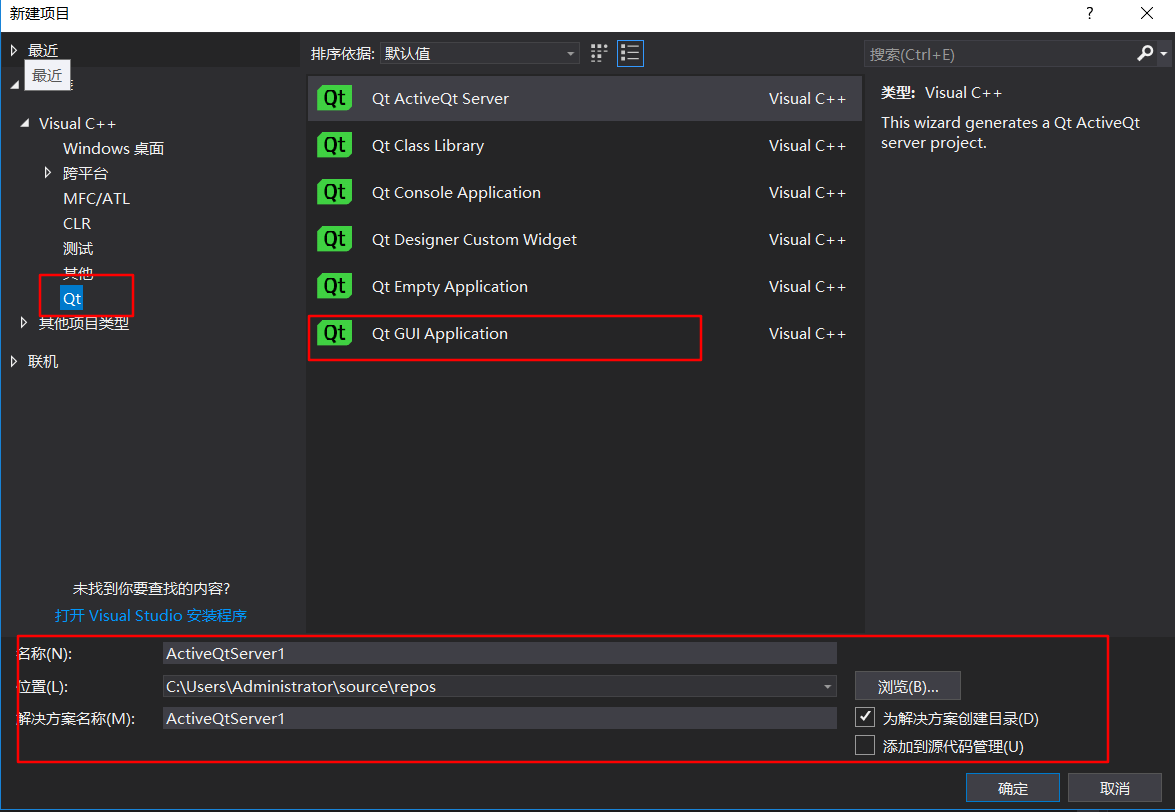Image resolution: width=1175 pixels, height=812 pixels.
Task: Click the Qt Class Library icon
Action: pyautogui.click(x=334, y=145)
